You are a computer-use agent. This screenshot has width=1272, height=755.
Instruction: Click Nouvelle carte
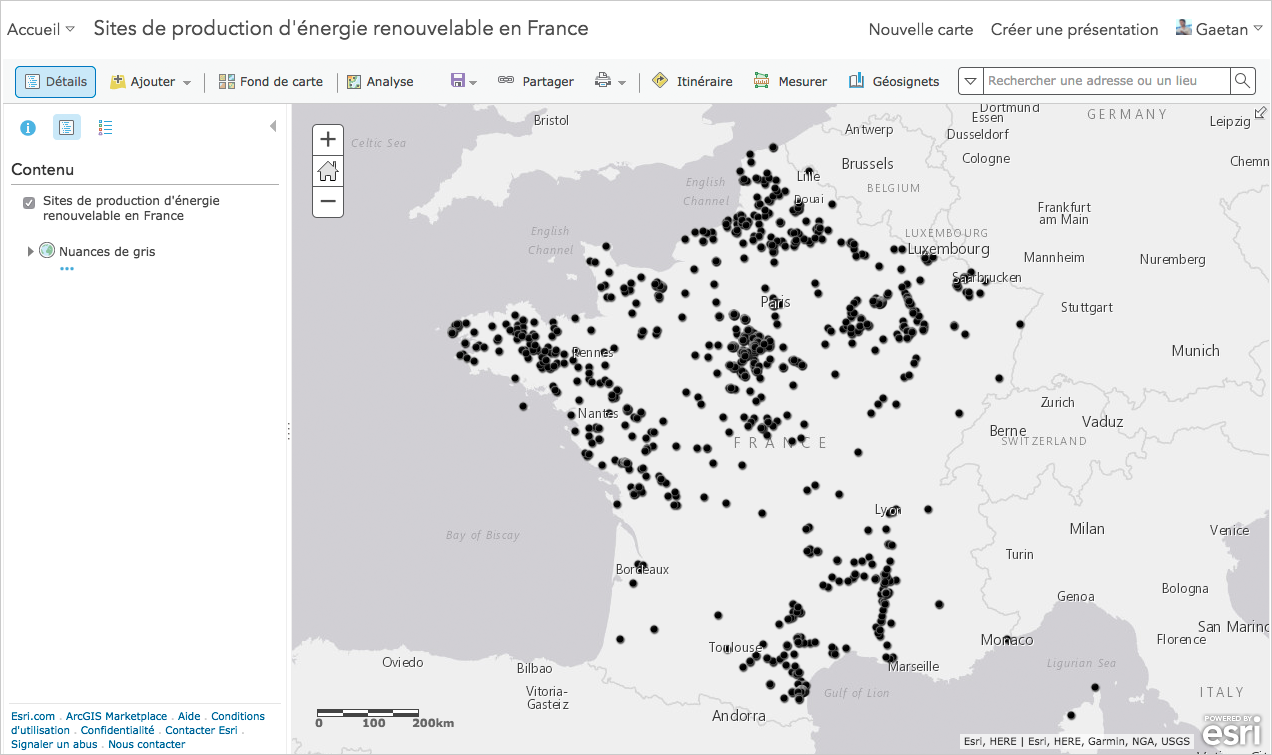(x=921, y=30)
